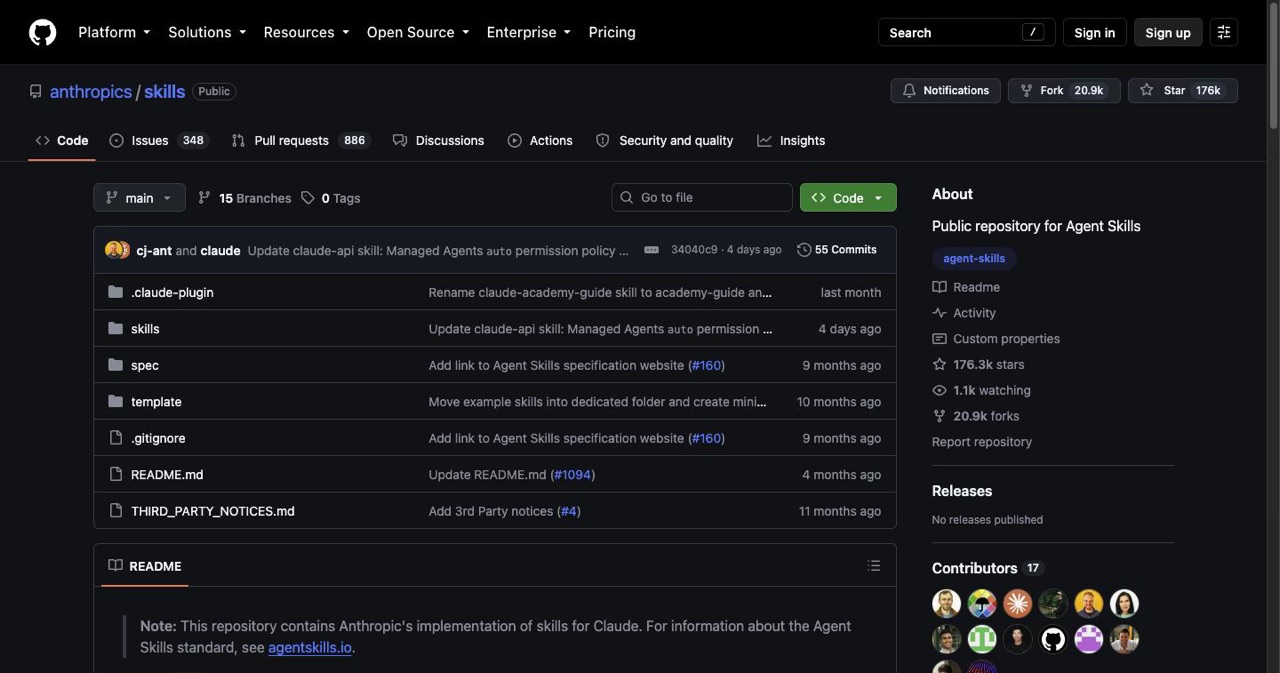Click the agent-skills topic tag
The width and height of the screenshot is (1280, 673).
coord(974,258)
